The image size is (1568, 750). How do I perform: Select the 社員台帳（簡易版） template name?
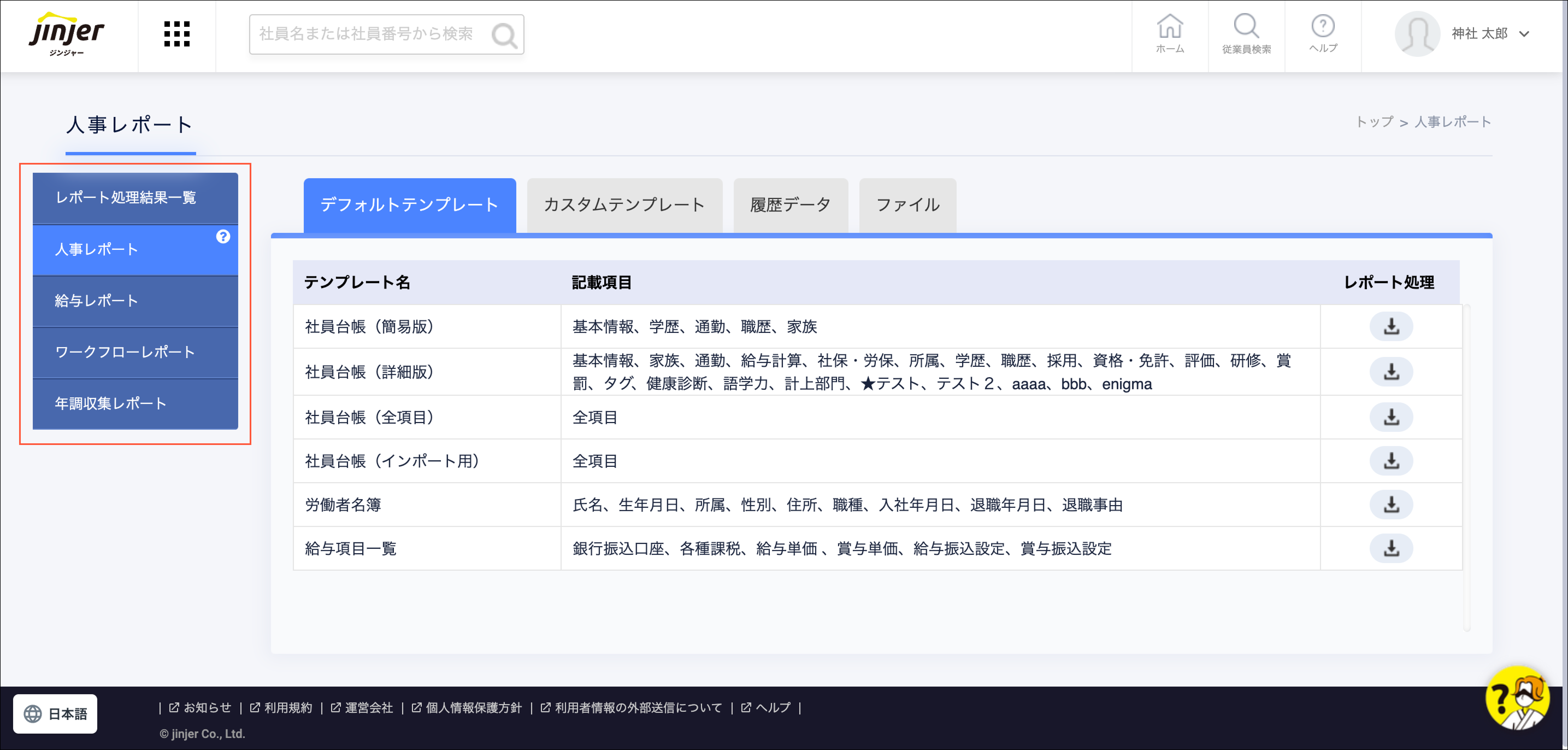pyautogui.click(x=370, y=327)
